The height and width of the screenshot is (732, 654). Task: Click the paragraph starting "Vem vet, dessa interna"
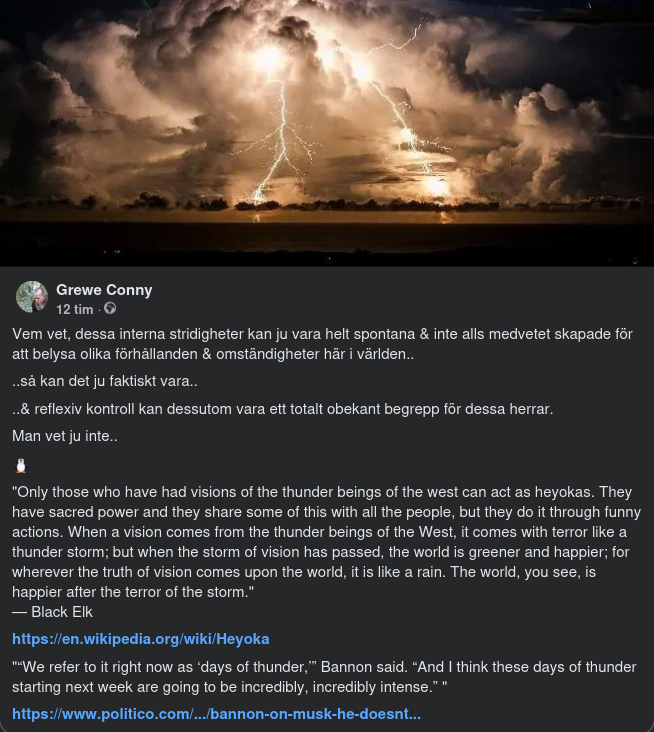point(322,343)
